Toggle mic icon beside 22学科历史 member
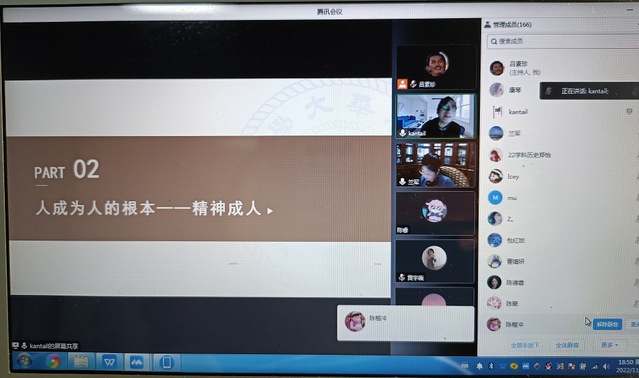This screenshot has width=639, height=378. coord(637,155)
